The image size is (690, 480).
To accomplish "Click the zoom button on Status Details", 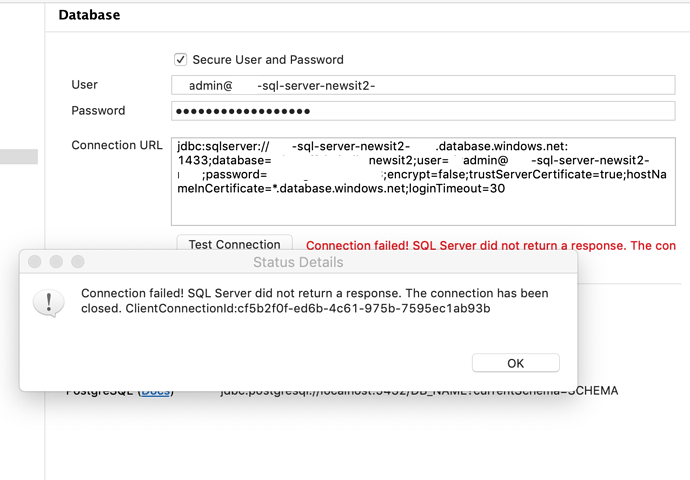I will (77, 262).
